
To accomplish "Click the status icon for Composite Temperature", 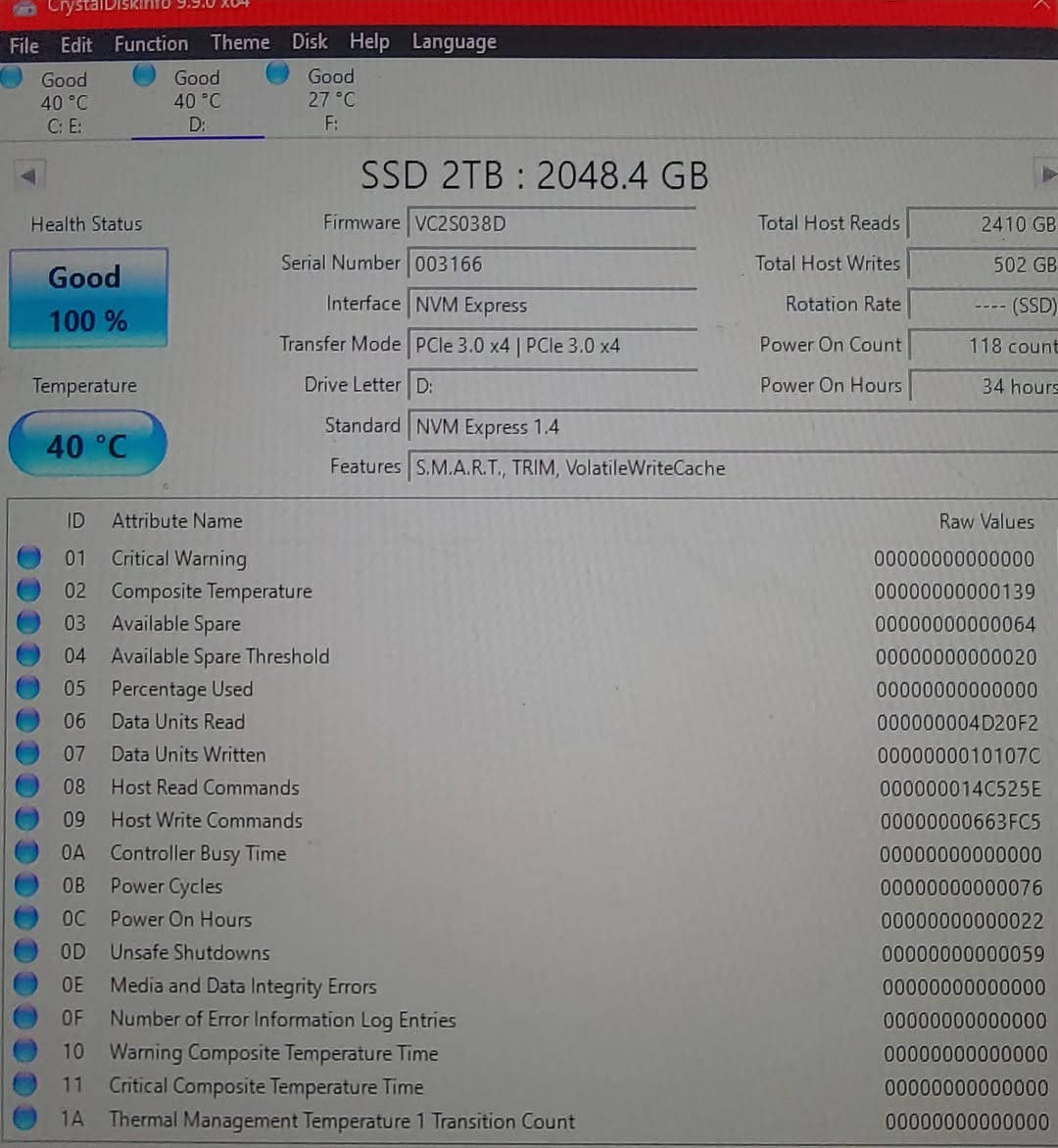I will click(28, 590).
